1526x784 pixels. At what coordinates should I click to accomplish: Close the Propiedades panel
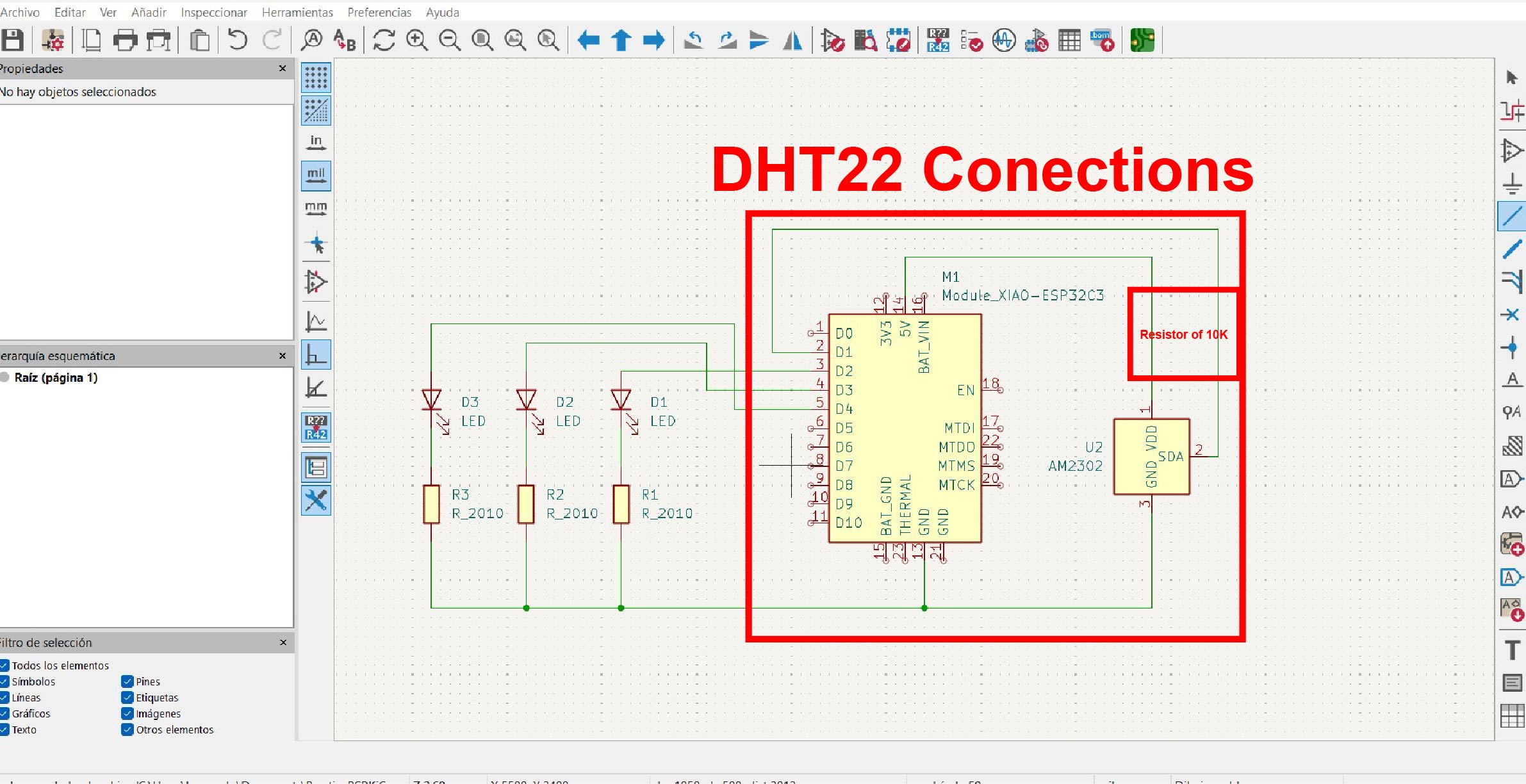pos(283,69)
